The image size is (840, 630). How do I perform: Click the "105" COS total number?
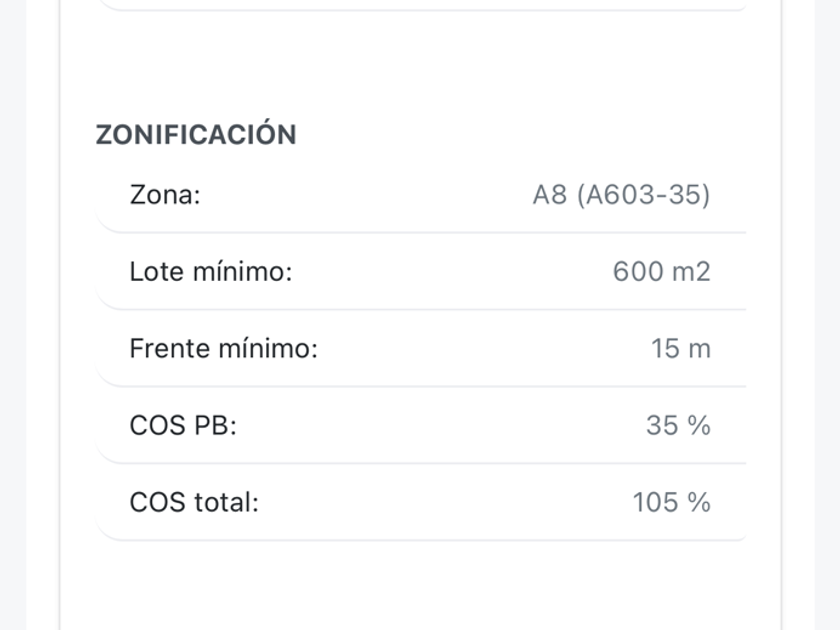point(655,502)
